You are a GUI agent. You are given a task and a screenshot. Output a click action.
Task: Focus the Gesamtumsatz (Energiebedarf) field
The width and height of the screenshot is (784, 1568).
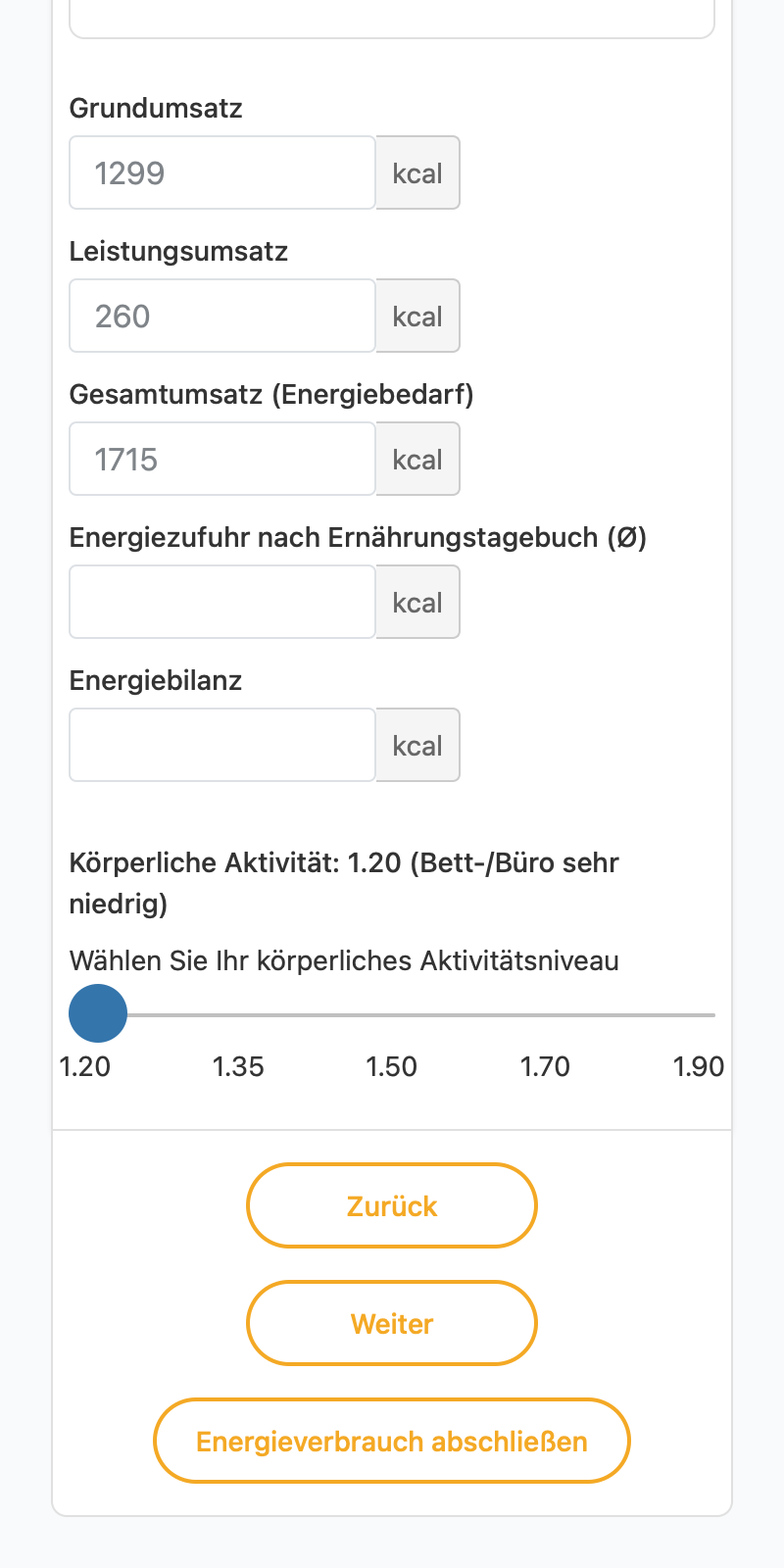click(x=222, y=459)
